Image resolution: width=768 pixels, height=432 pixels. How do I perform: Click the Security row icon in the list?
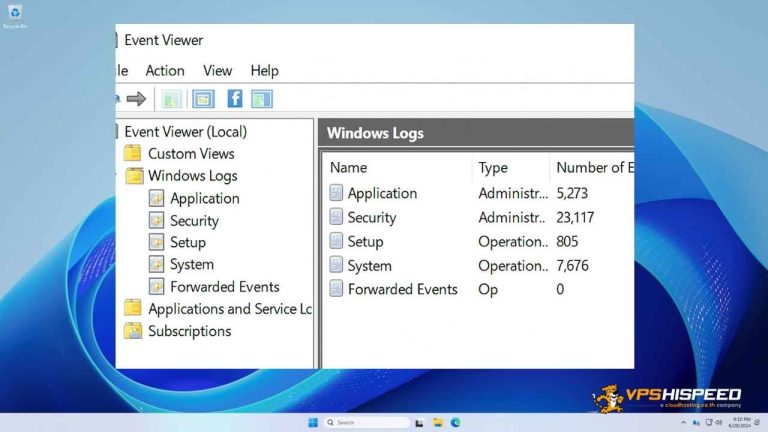click(336, 216)
